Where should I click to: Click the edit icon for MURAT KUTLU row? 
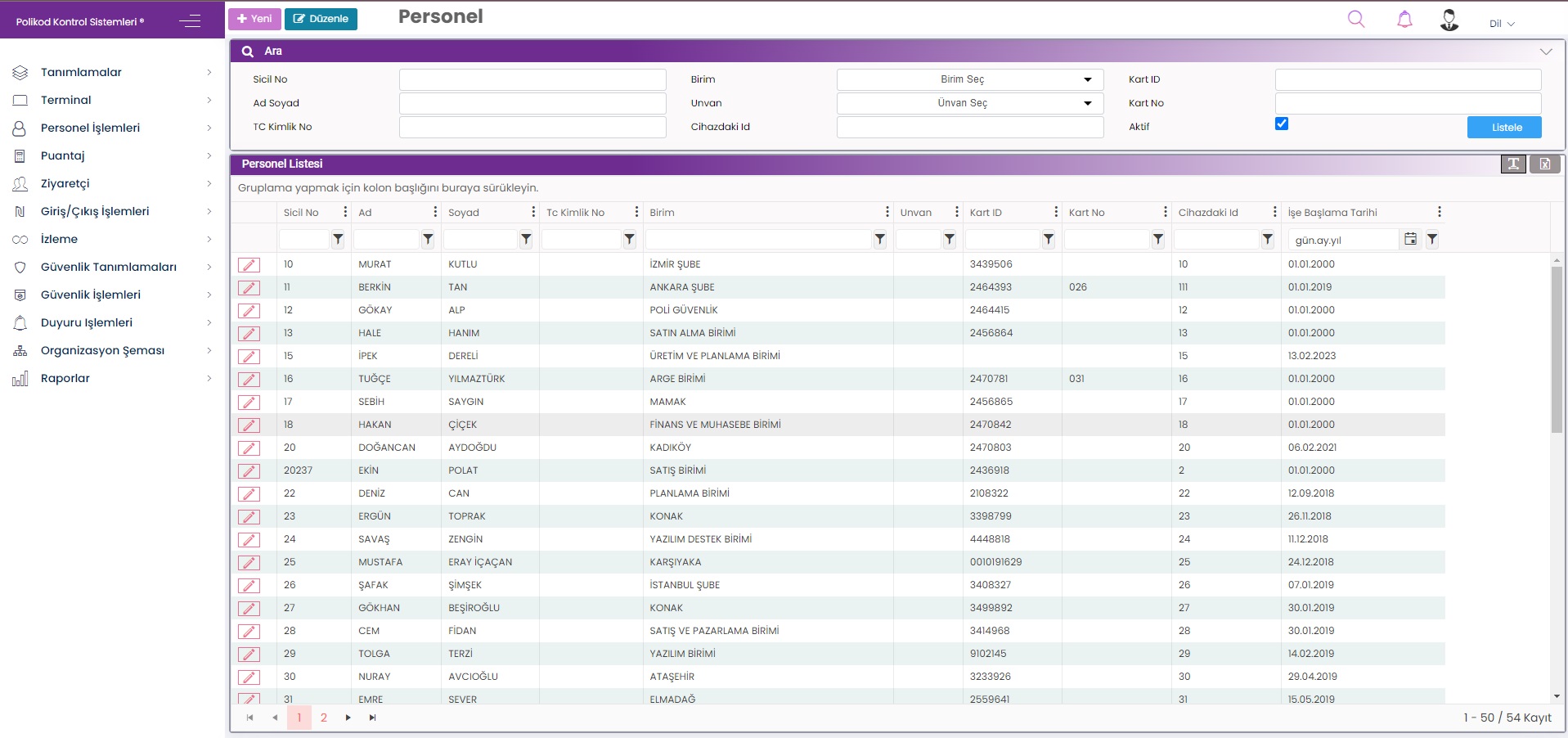249,264
